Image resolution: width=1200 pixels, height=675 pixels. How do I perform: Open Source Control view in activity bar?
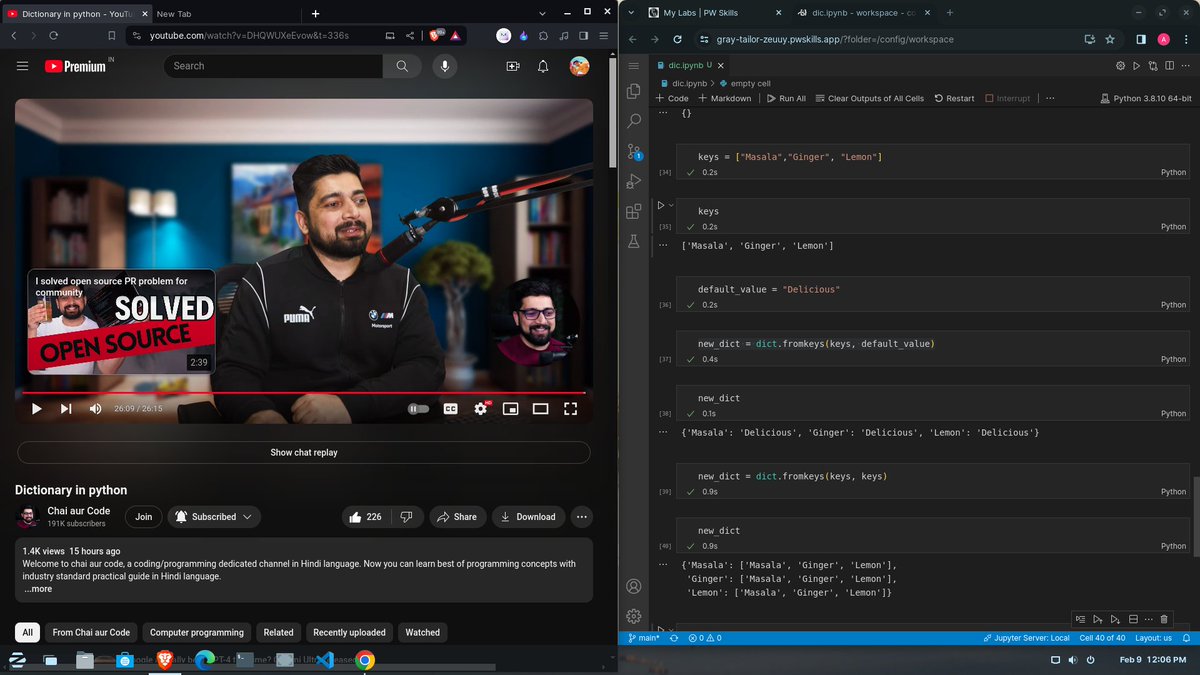point(633,151)
